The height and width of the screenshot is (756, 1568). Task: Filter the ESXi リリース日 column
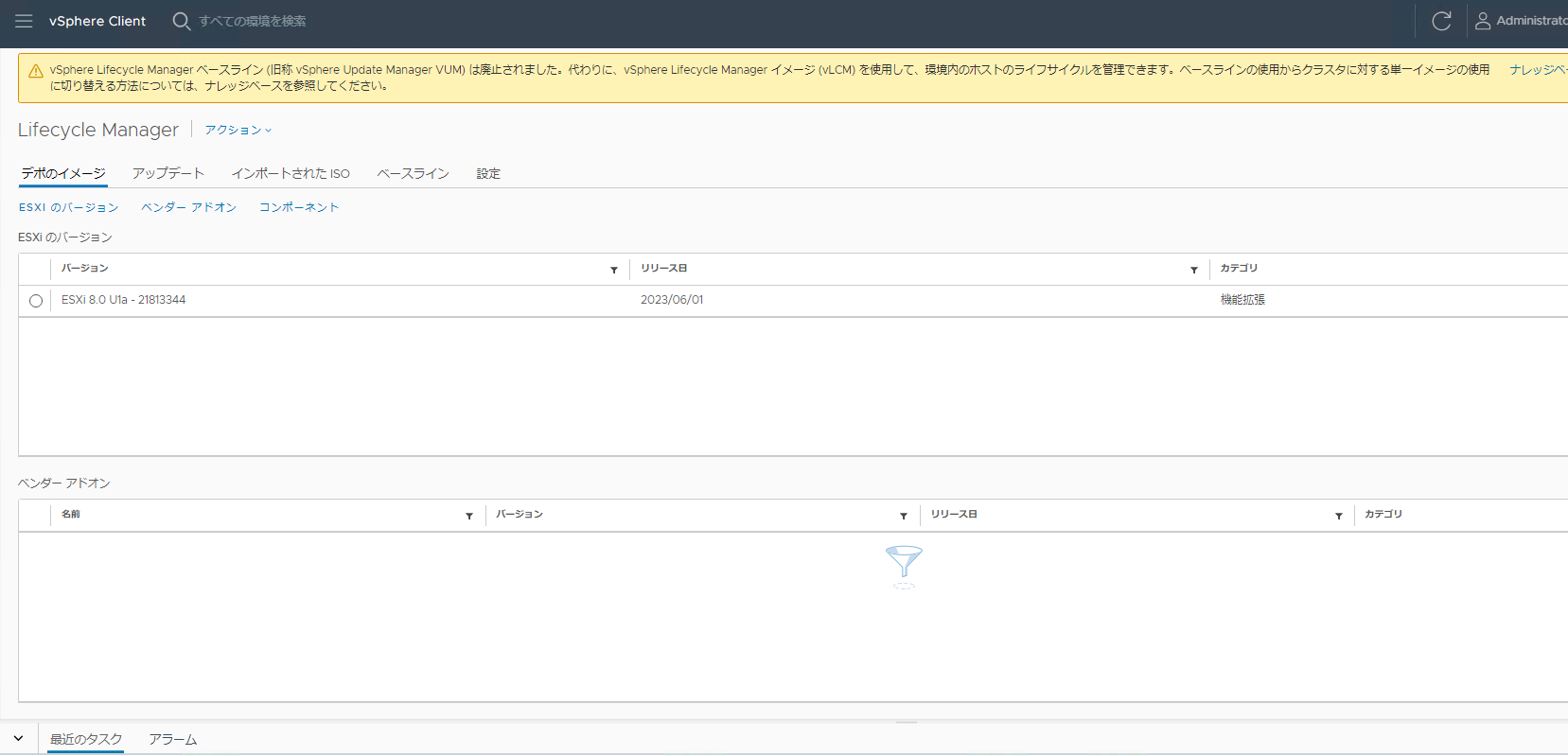1194,270
